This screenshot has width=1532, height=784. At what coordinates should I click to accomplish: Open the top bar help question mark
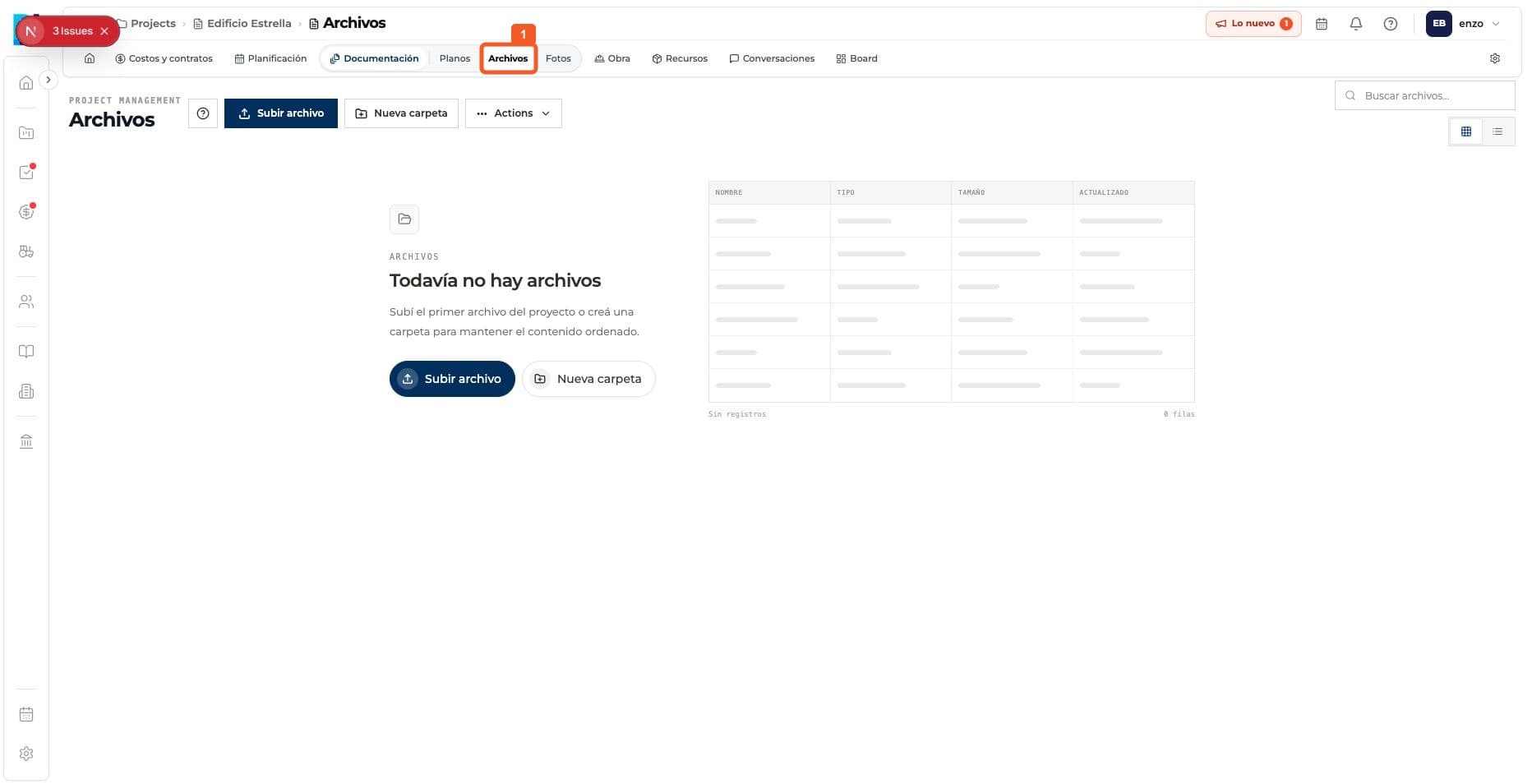1391,24
